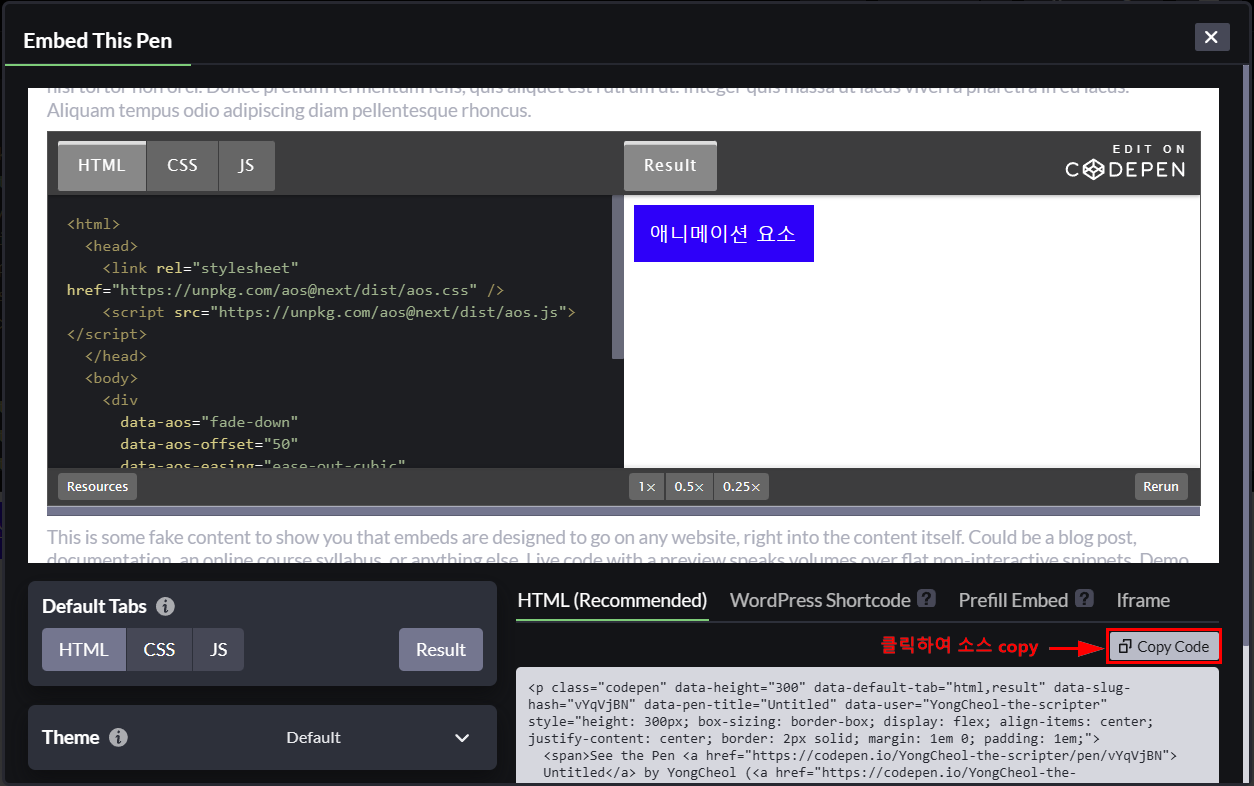Screen dimensions: 1254x786
Task: Toggle Result in Default Tabs
Action: 440,649
